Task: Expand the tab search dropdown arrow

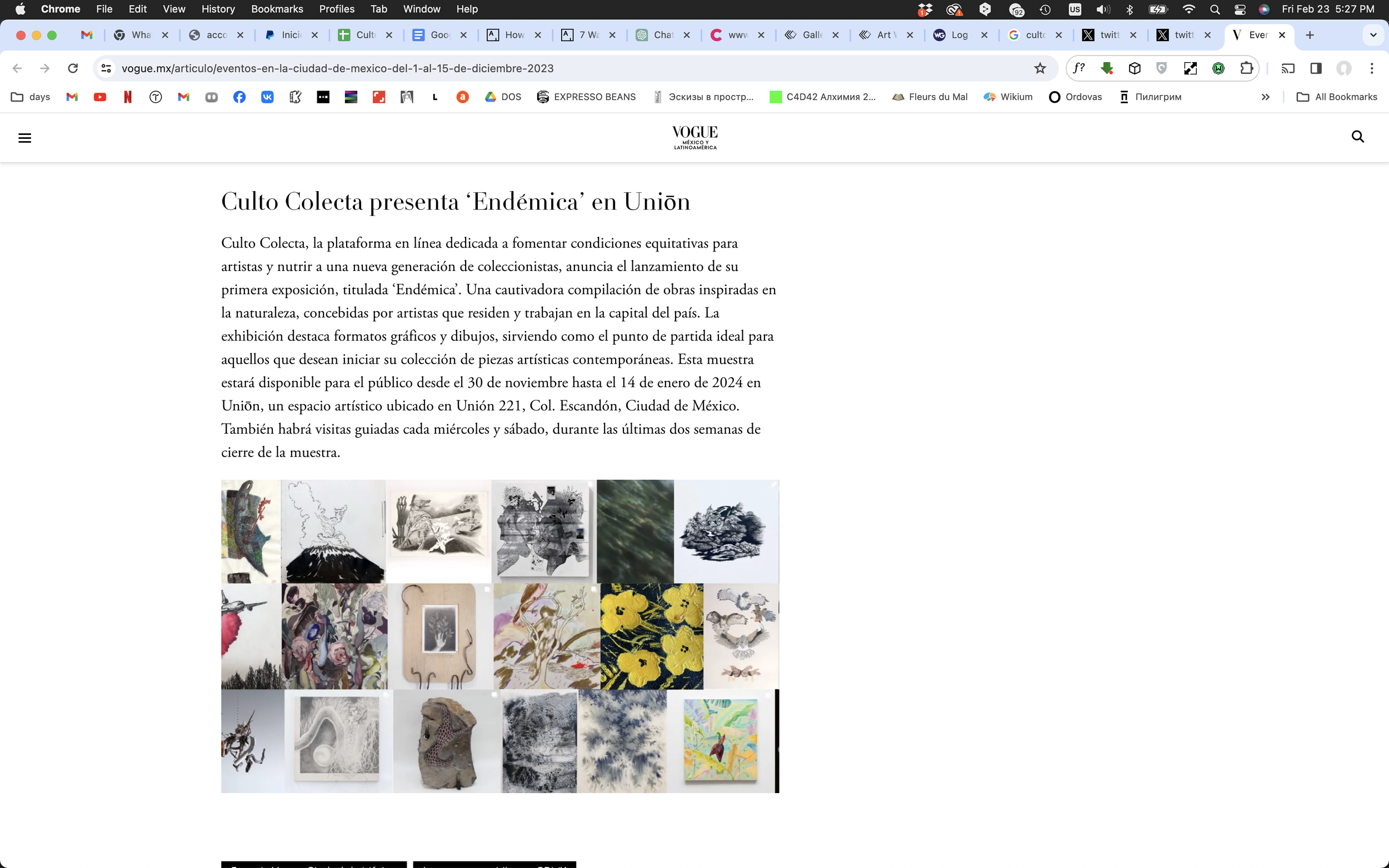Action: tap(1373, 35)
